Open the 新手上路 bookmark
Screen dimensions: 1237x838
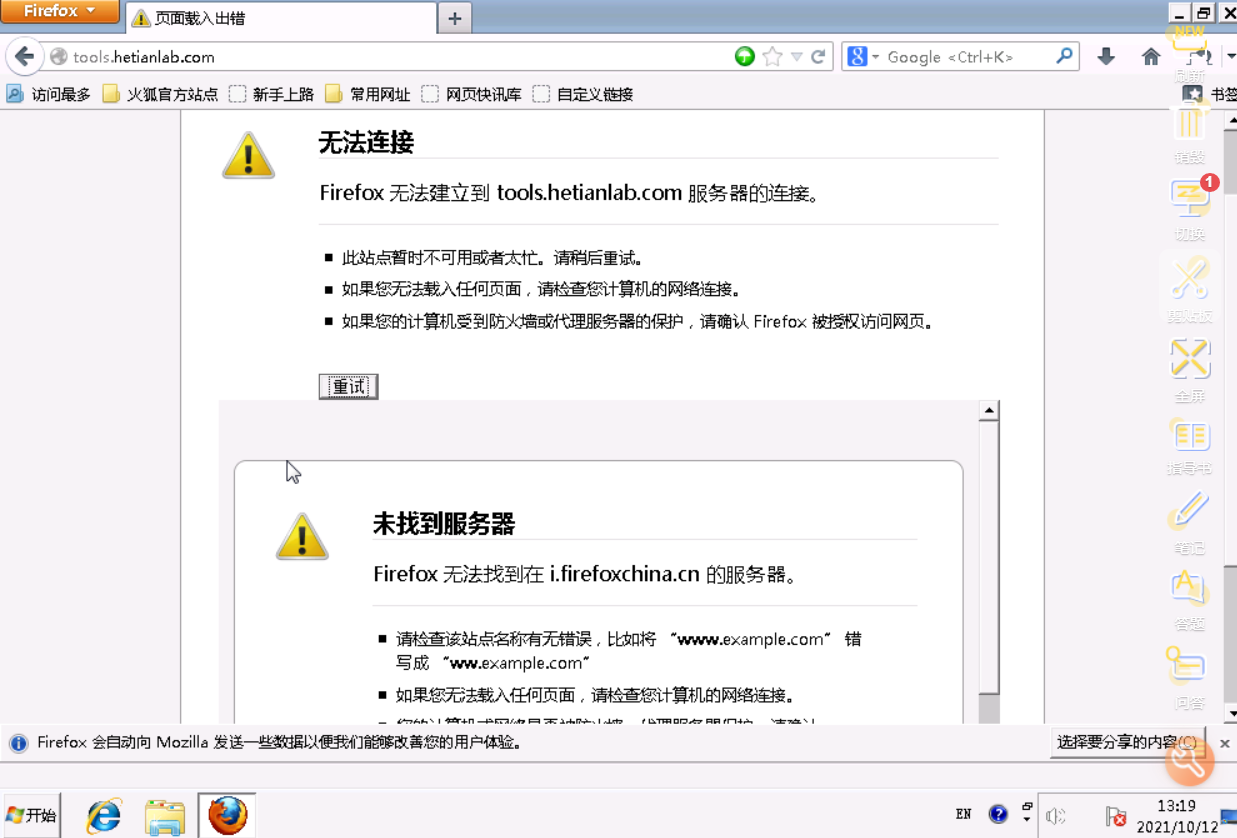coord(271,94)
